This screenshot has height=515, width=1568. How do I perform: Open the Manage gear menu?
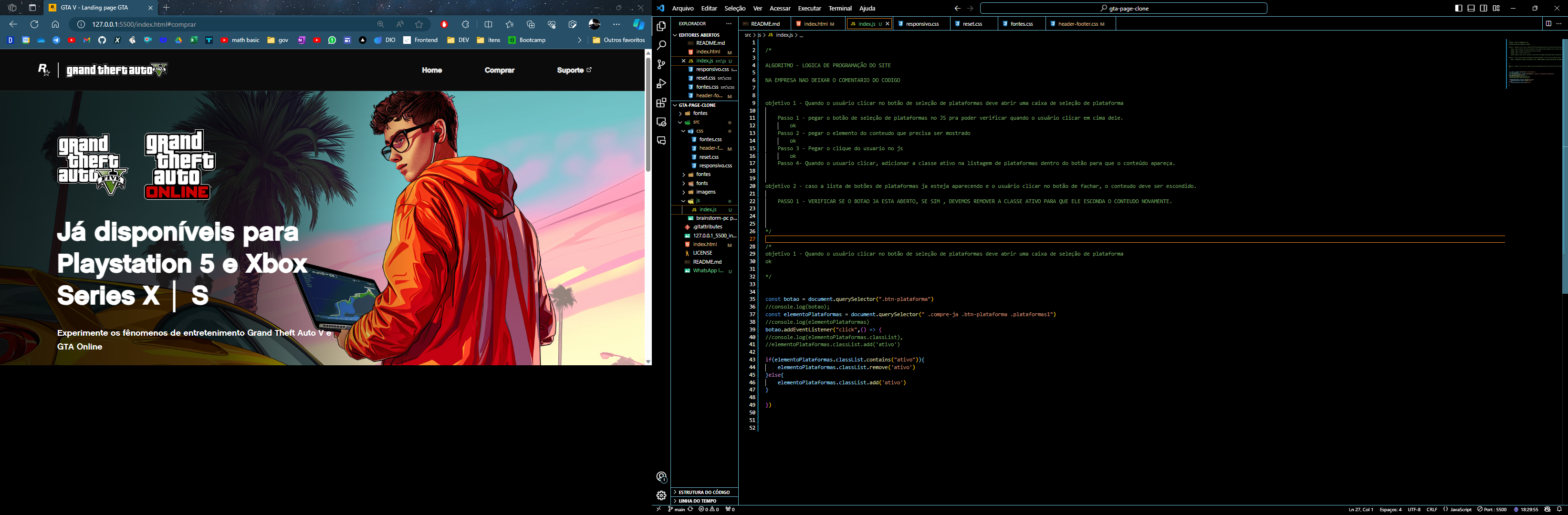point(661,495)
